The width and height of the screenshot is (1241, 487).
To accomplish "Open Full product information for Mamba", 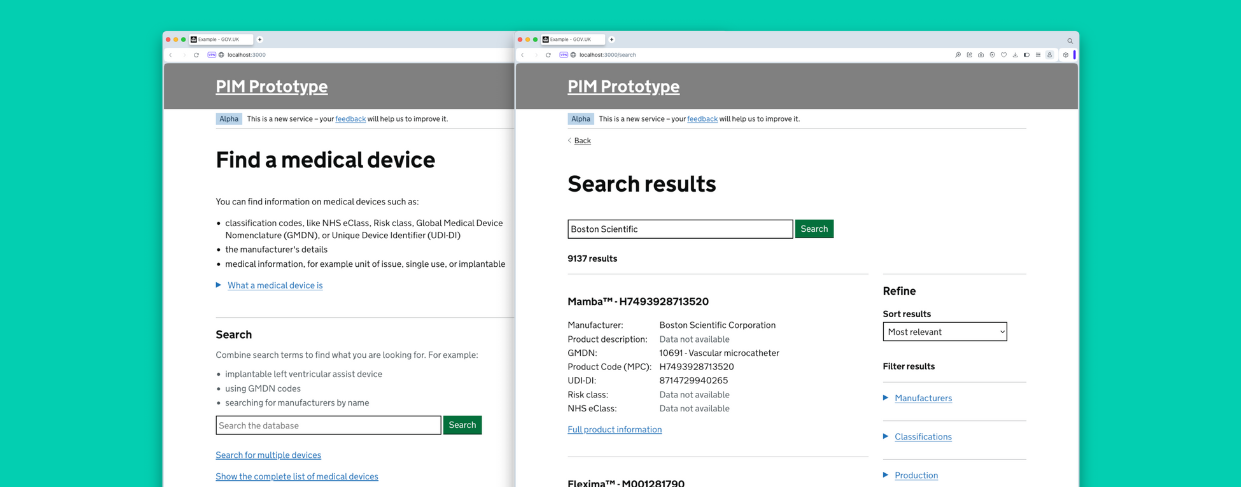I will point(615,430).
